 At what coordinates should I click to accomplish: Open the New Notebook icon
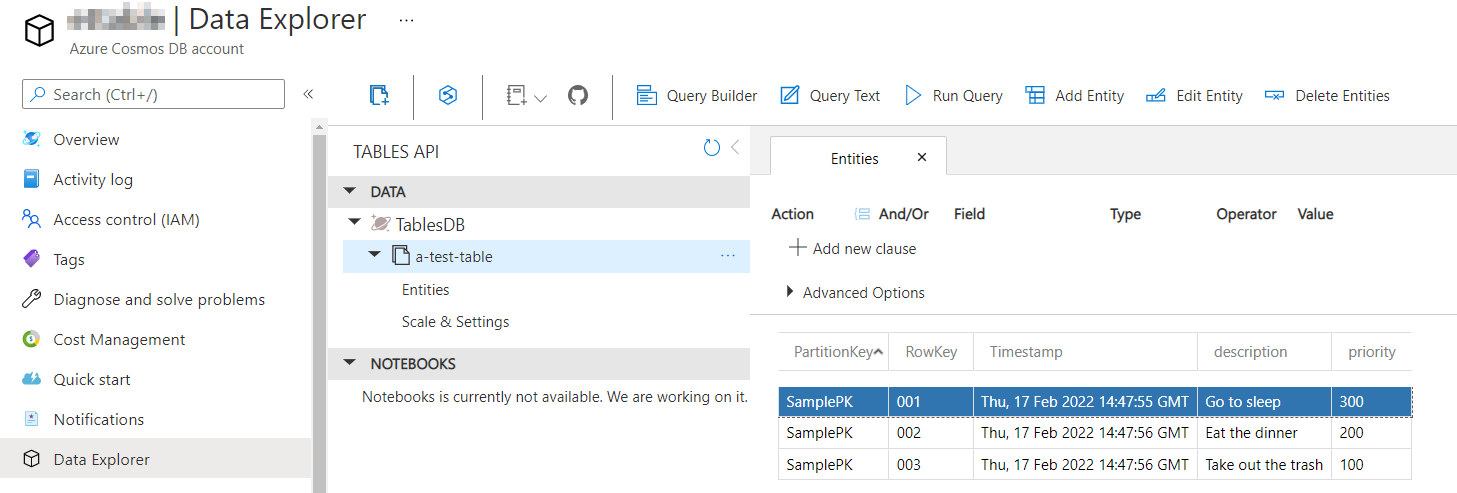tap(516, 96)
